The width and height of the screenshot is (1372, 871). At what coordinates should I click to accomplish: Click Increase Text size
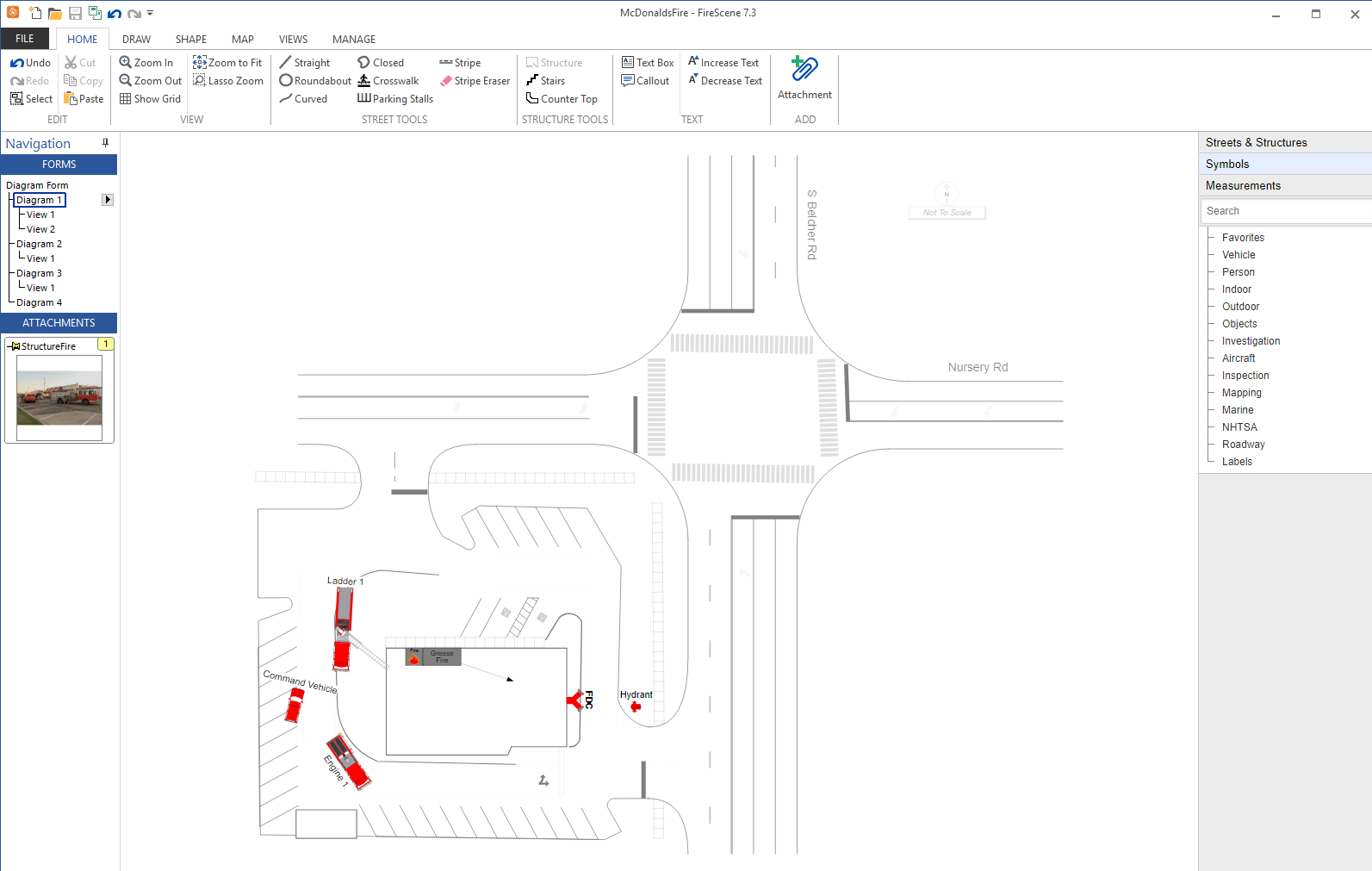point(723,63)
